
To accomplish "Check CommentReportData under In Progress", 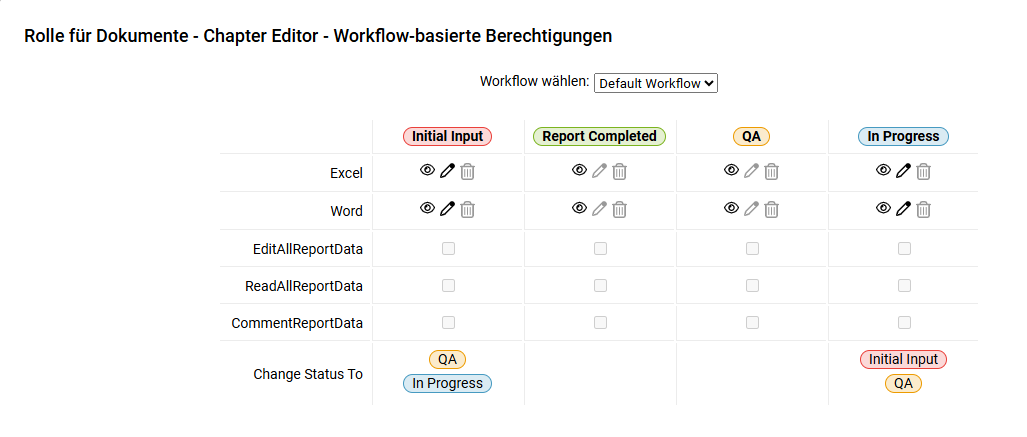I will click(905, 322).
